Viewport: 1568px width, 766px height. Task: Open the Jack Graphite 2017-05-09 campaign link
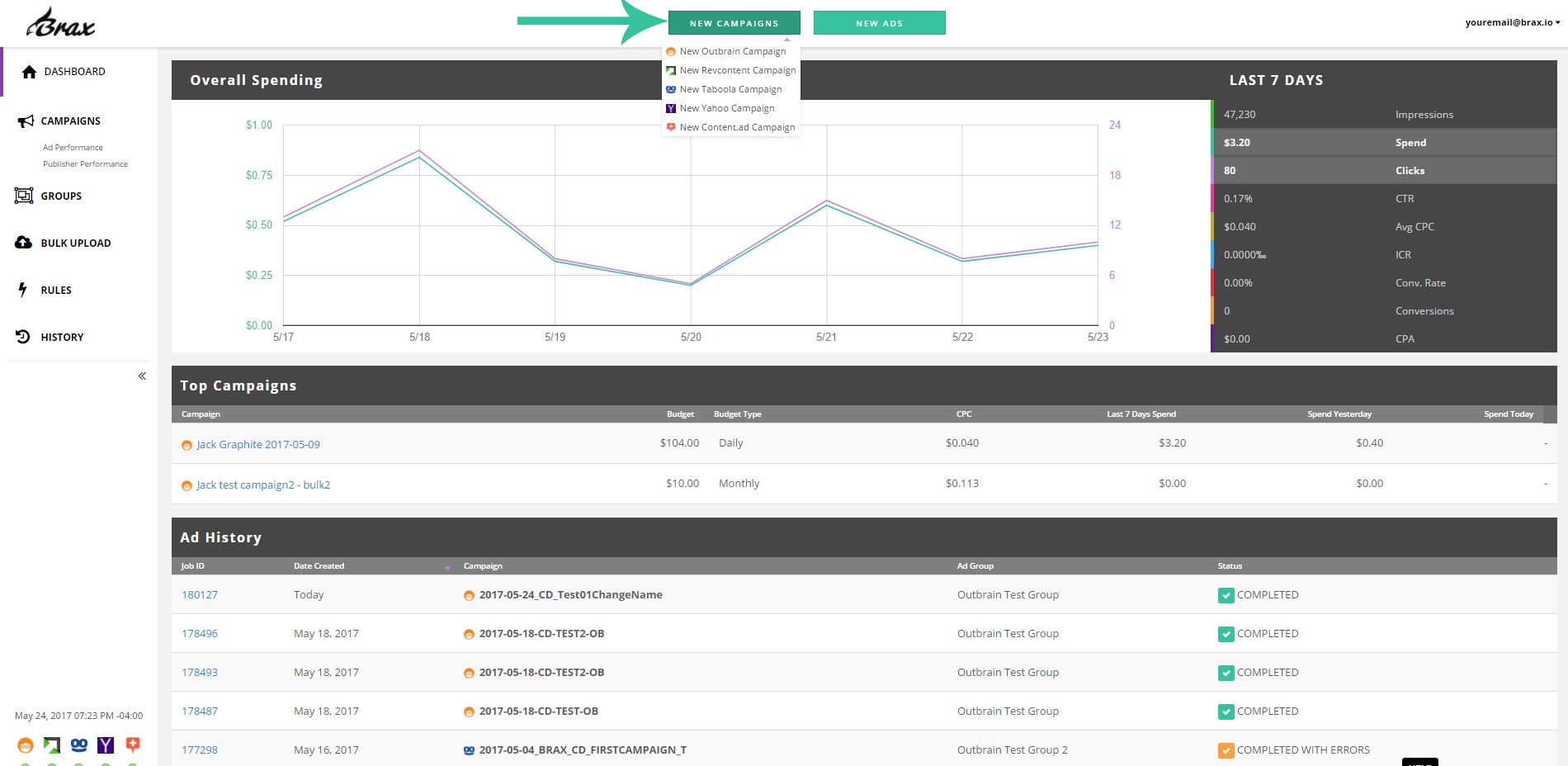coord(258,444)
